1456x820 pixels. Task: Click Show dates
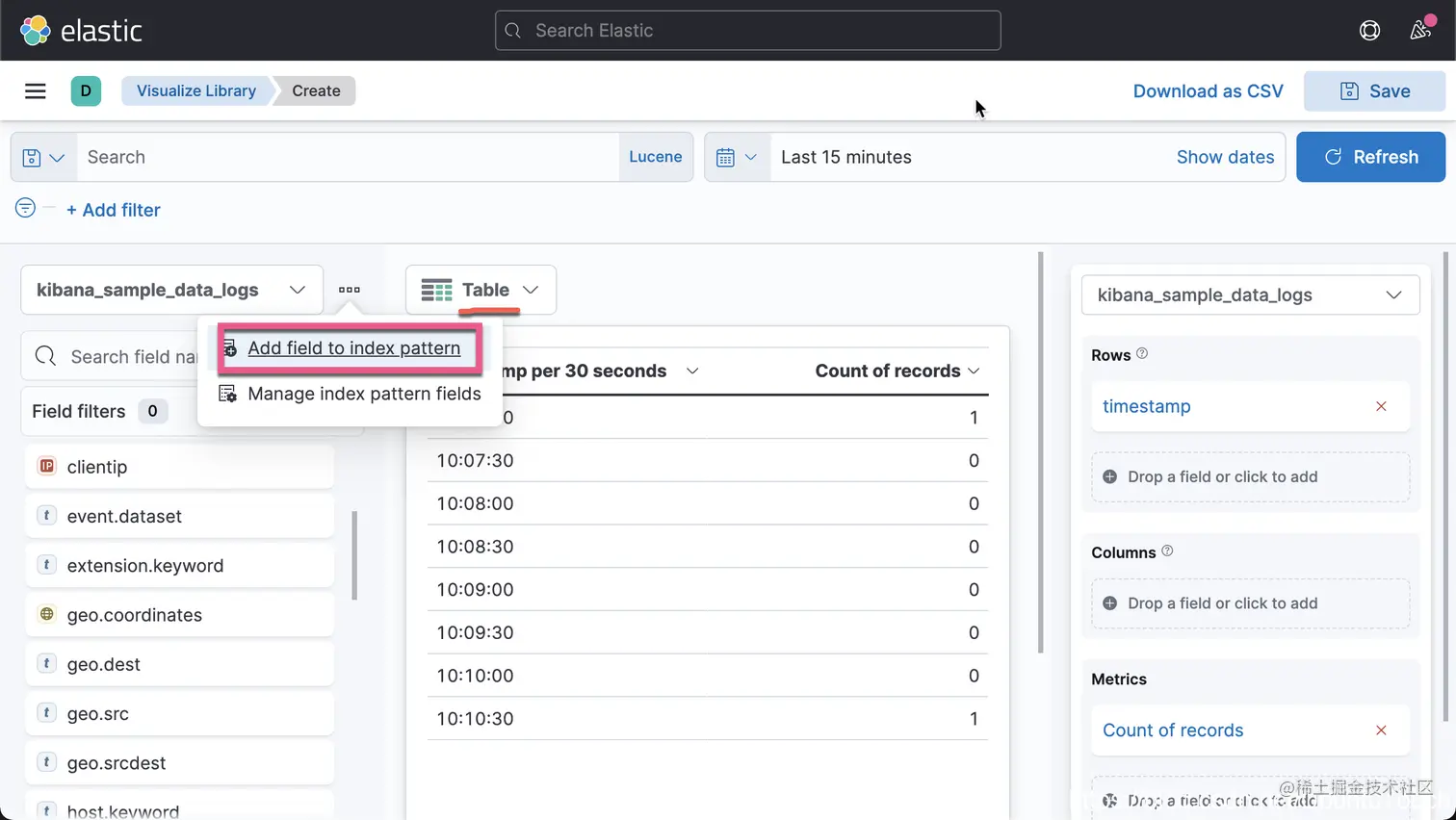tap(1225, 157)
